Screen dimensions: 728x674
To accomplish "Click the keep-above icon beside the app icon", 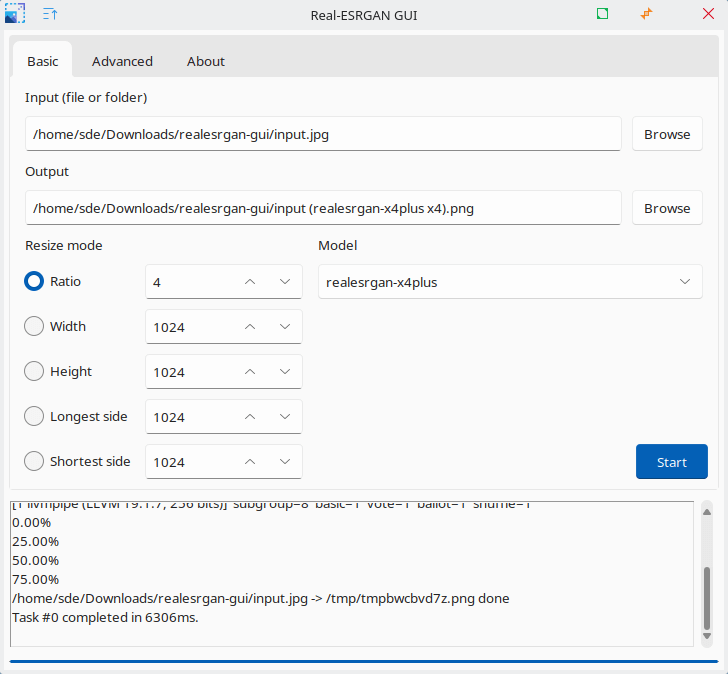I will (x=50, y=14).
